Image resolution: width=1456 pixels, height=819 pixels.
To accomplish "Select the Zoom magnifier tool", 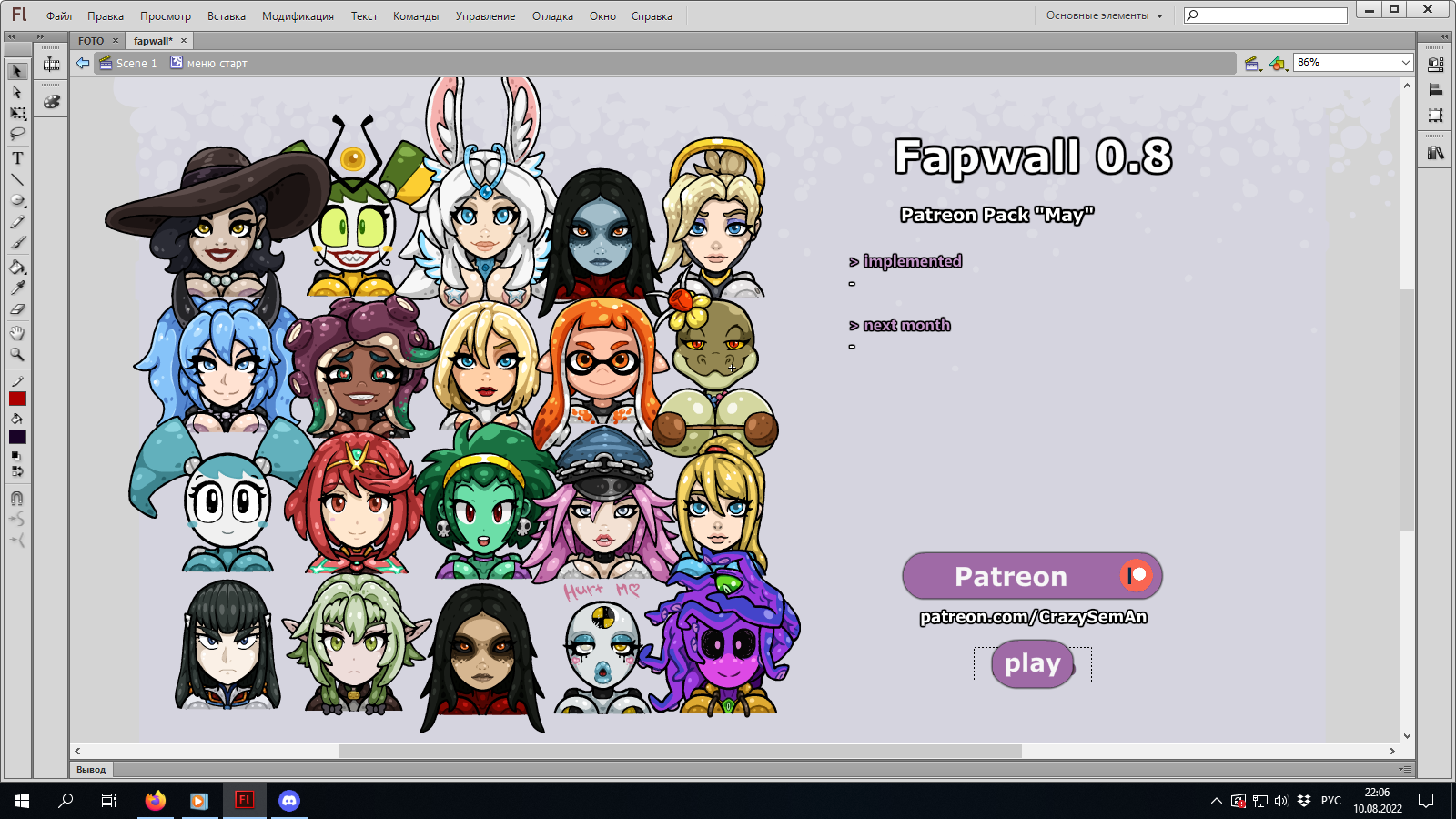I will click(x=17, y=354).
